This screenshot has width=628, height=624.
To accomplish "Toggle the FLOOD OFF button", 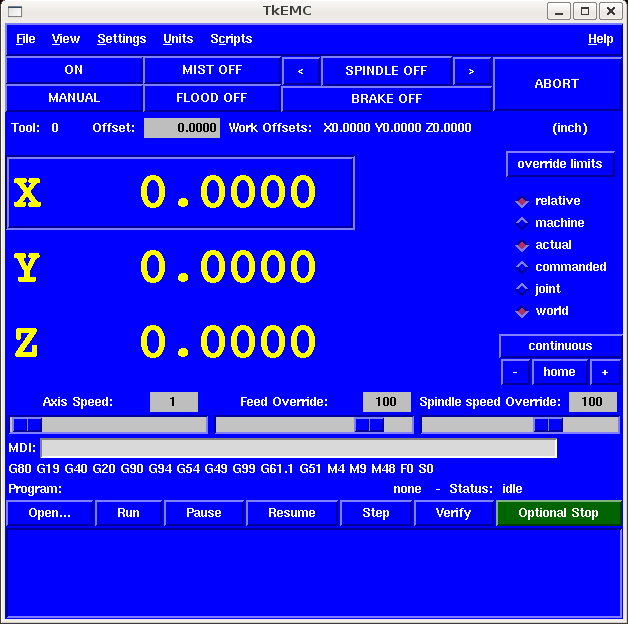I will click(212, 98).
